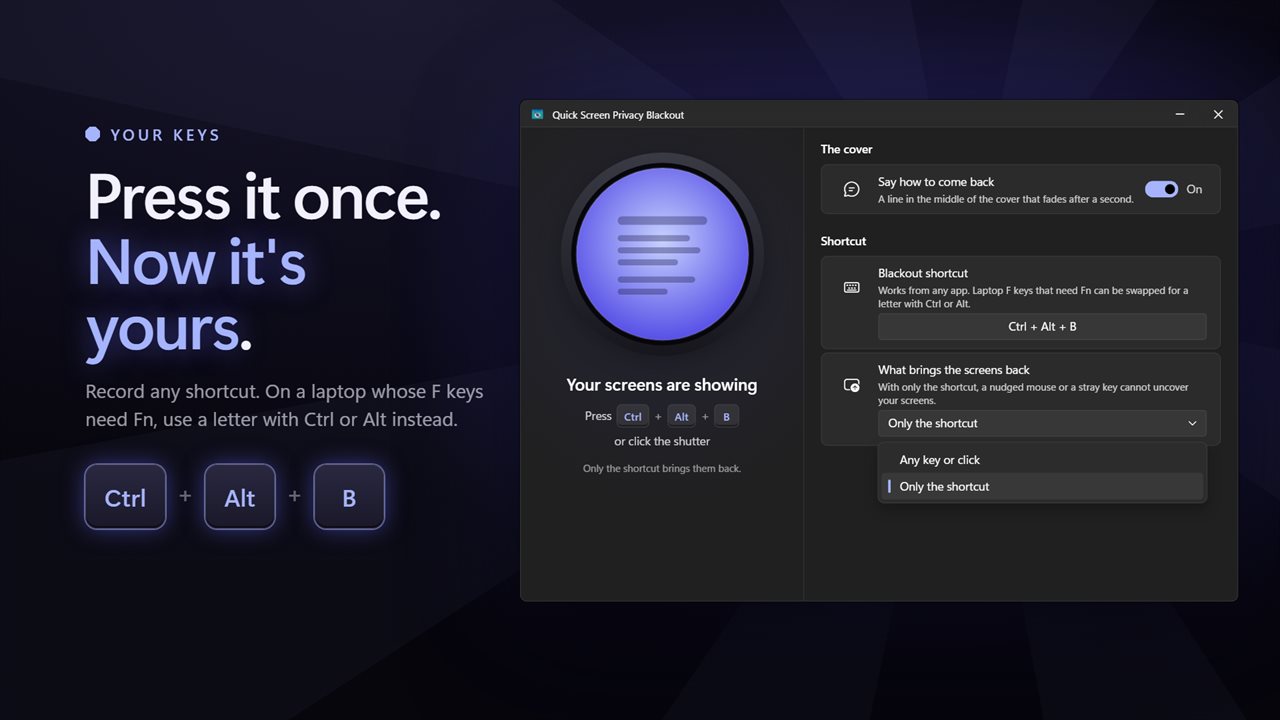Pick Only the shortcut in the open list
Viewport: 1280px width, 720px height.
1042,487
